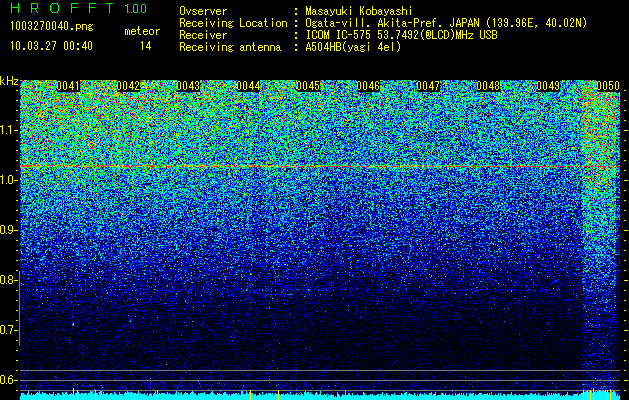Click the 0.9 kHz frequency label
Screen dimensions: 629x400
8,230
